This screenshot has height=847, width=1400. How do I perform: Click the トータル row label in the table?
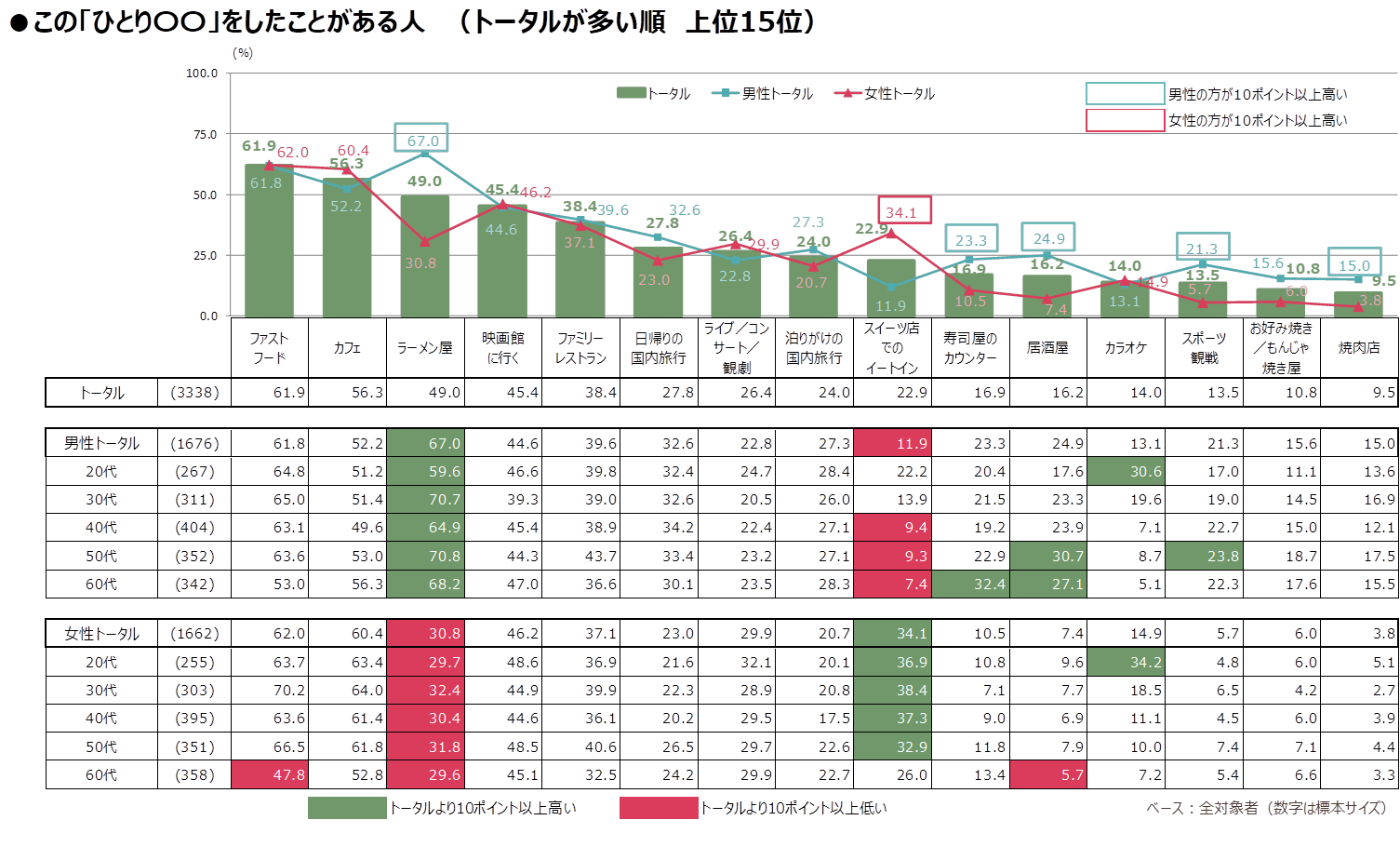click(x=102, y=393)
